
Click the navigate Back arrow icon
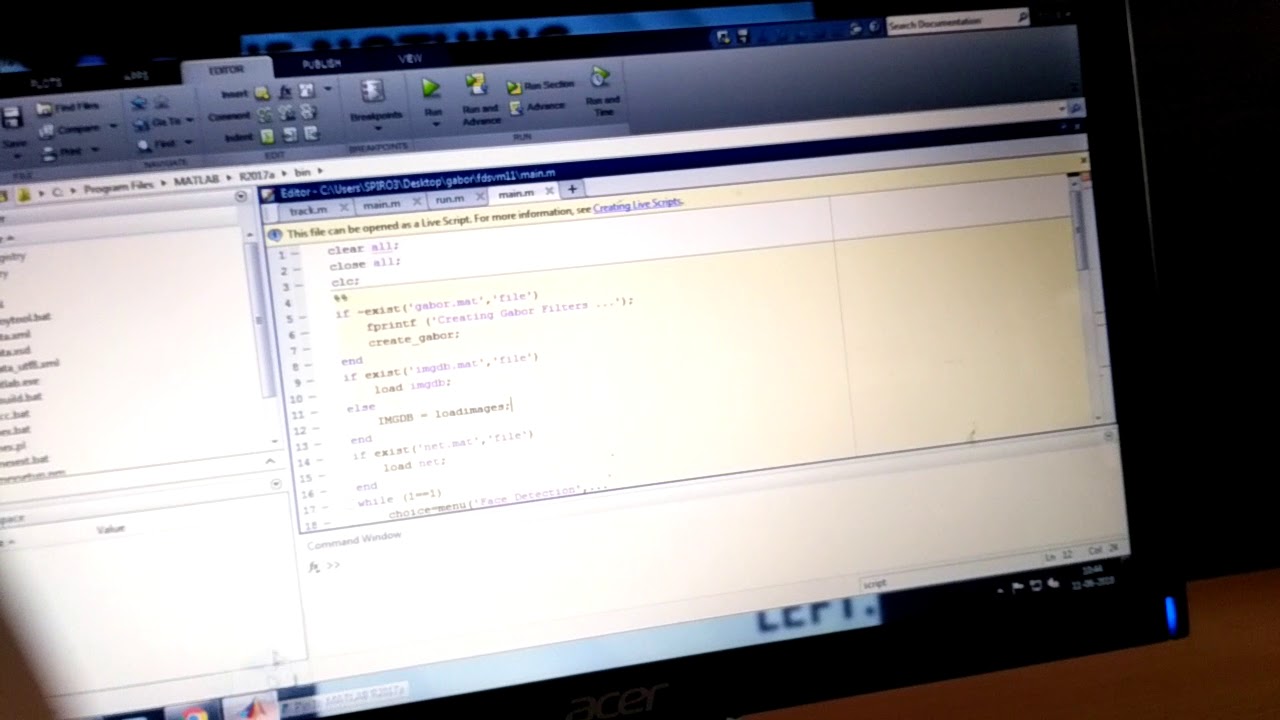(x=139, y=102)
